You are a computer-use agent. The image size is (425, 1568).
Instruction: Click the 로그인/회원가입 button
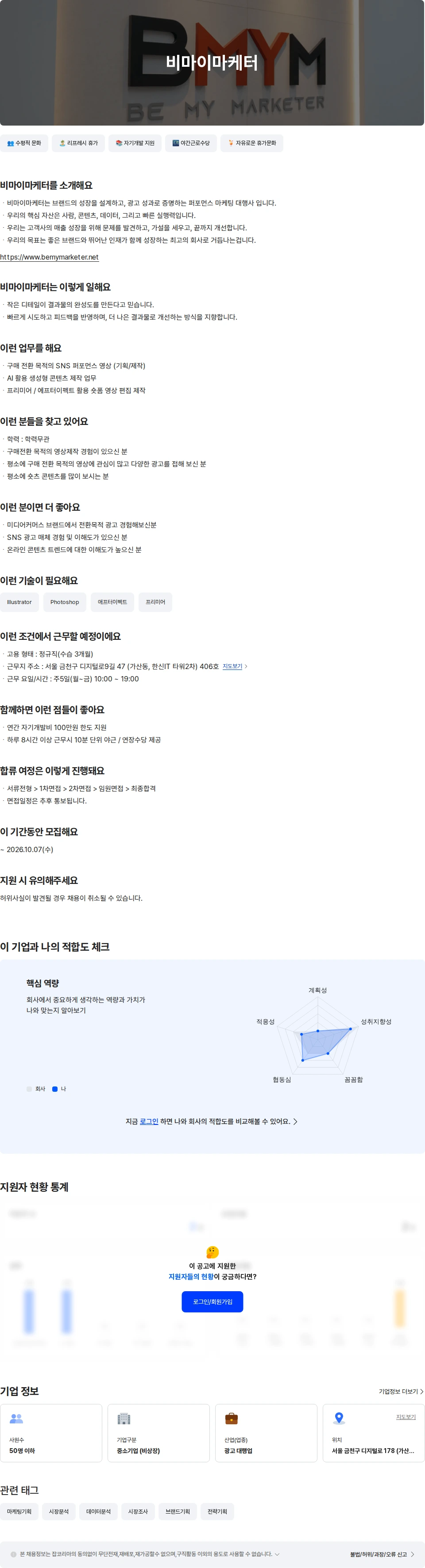[213, 1301]
